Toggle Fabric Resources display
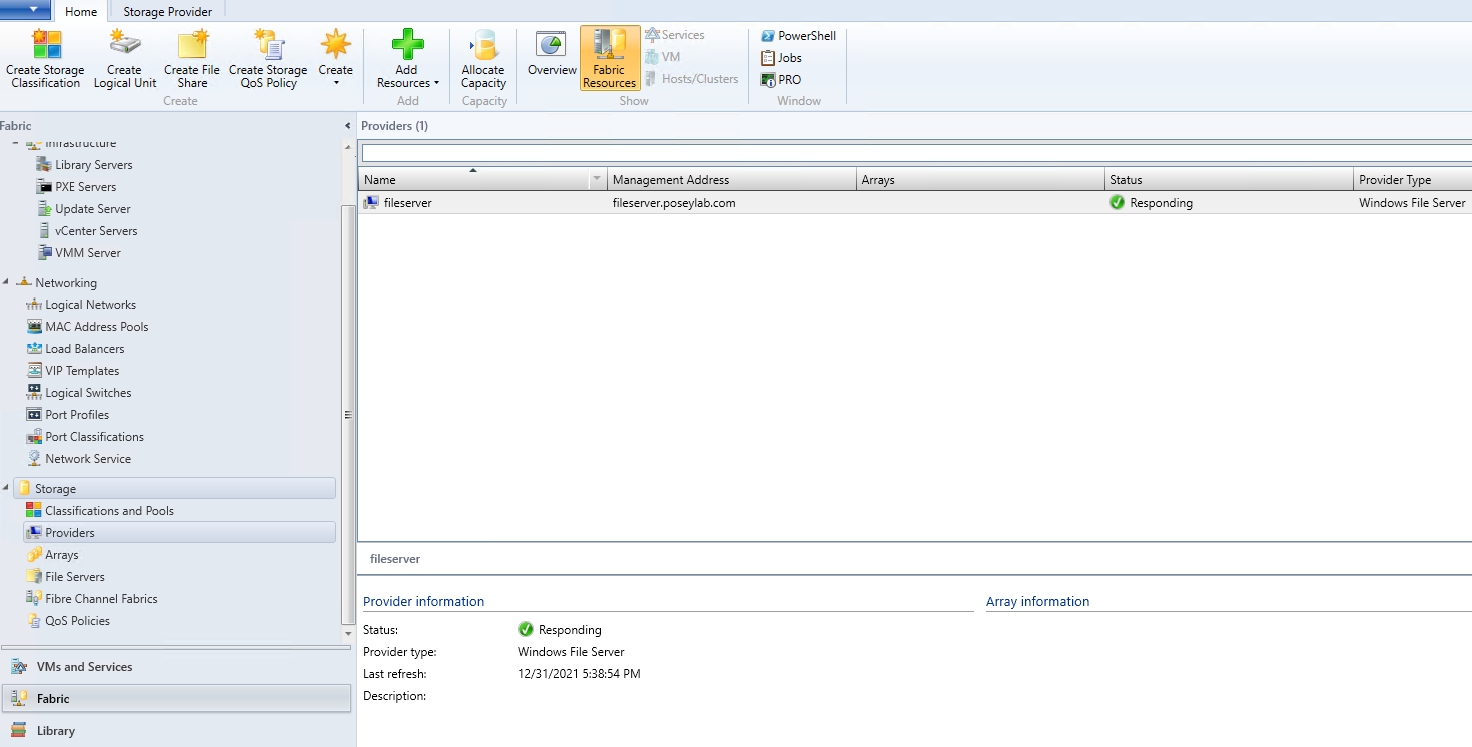Image resolution: width=1472 pixels, height=747 pixels. pos(609,57)
